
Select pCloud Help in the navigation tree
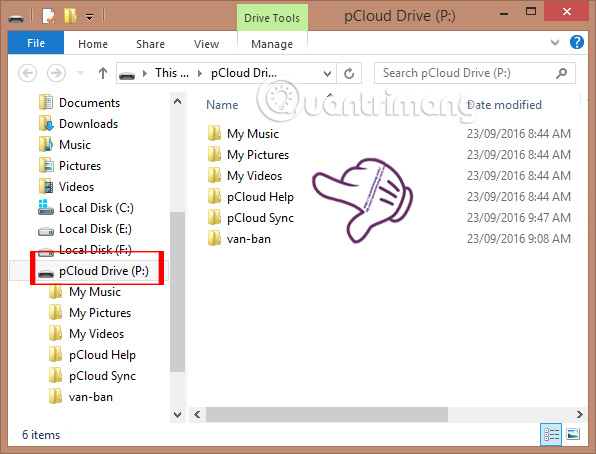102,355
